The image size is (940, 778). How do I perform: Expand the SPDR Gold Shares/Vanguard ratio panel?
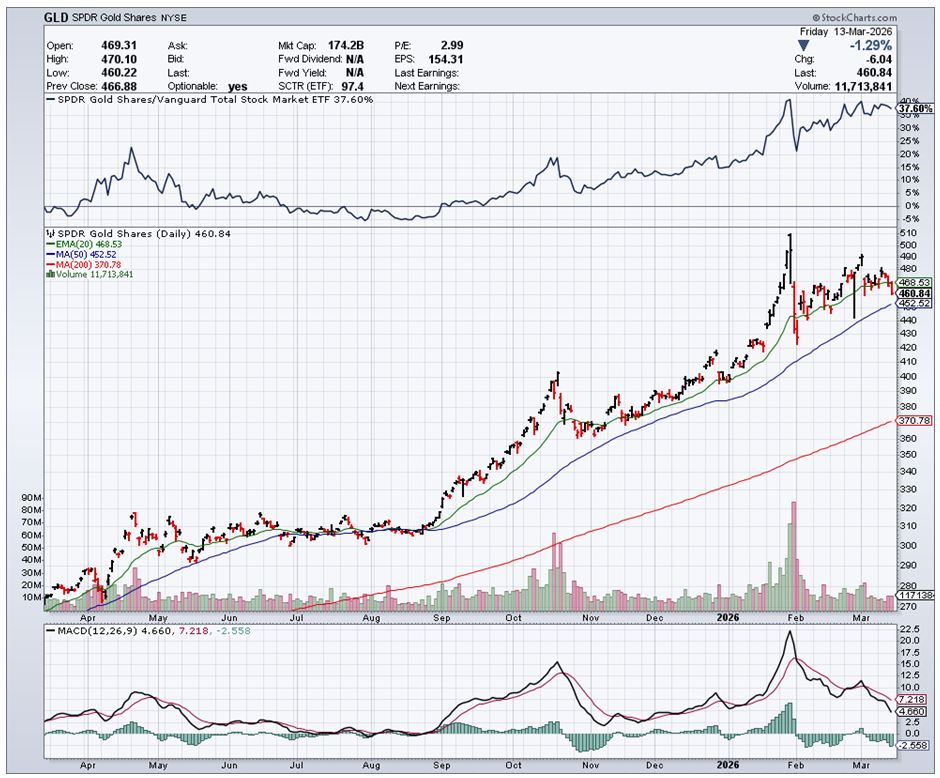click(x=213, y=100)
